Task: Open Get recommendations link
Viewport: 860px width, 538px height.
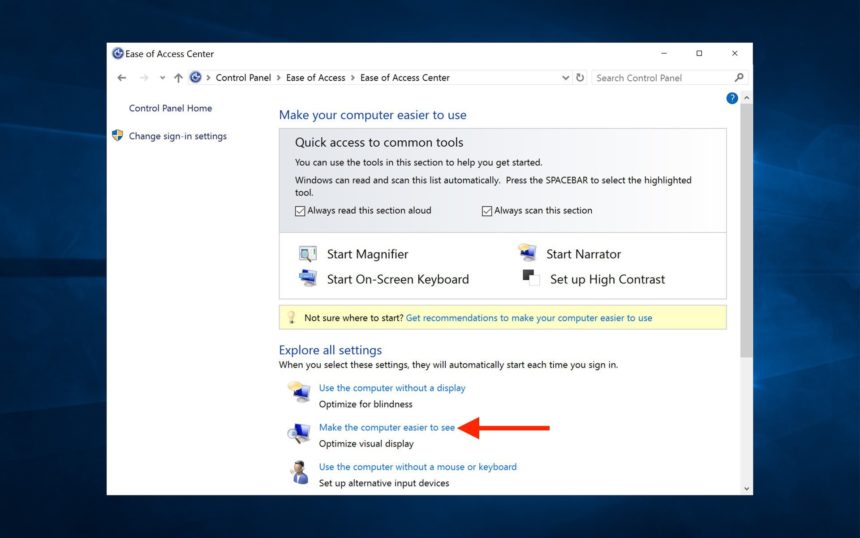Action: 529,318
